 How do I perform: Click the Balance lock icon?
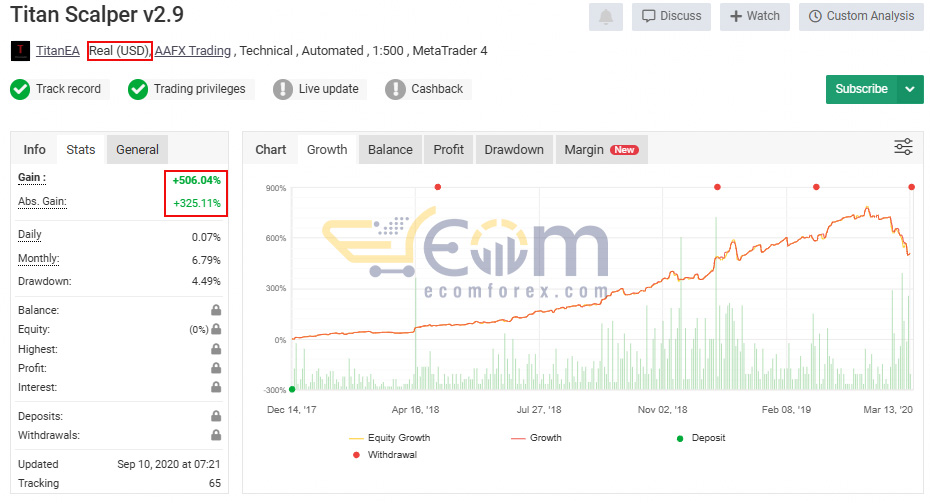tap(216, 310)
